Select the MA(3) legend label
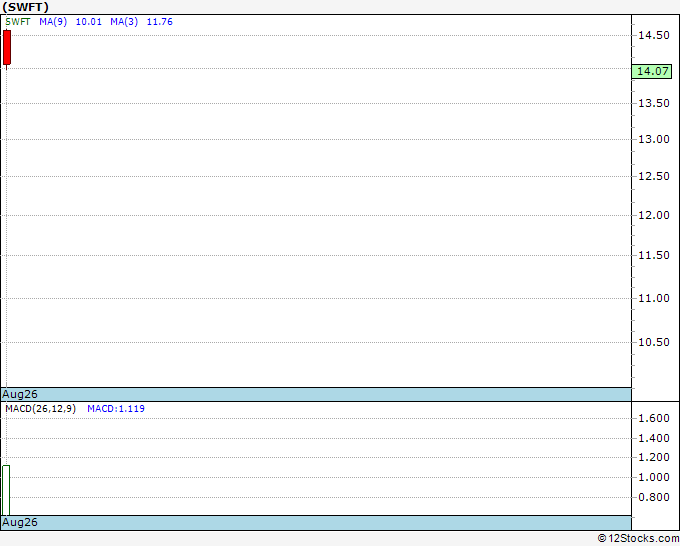The image size is (680, 546). tap(124, 22)
